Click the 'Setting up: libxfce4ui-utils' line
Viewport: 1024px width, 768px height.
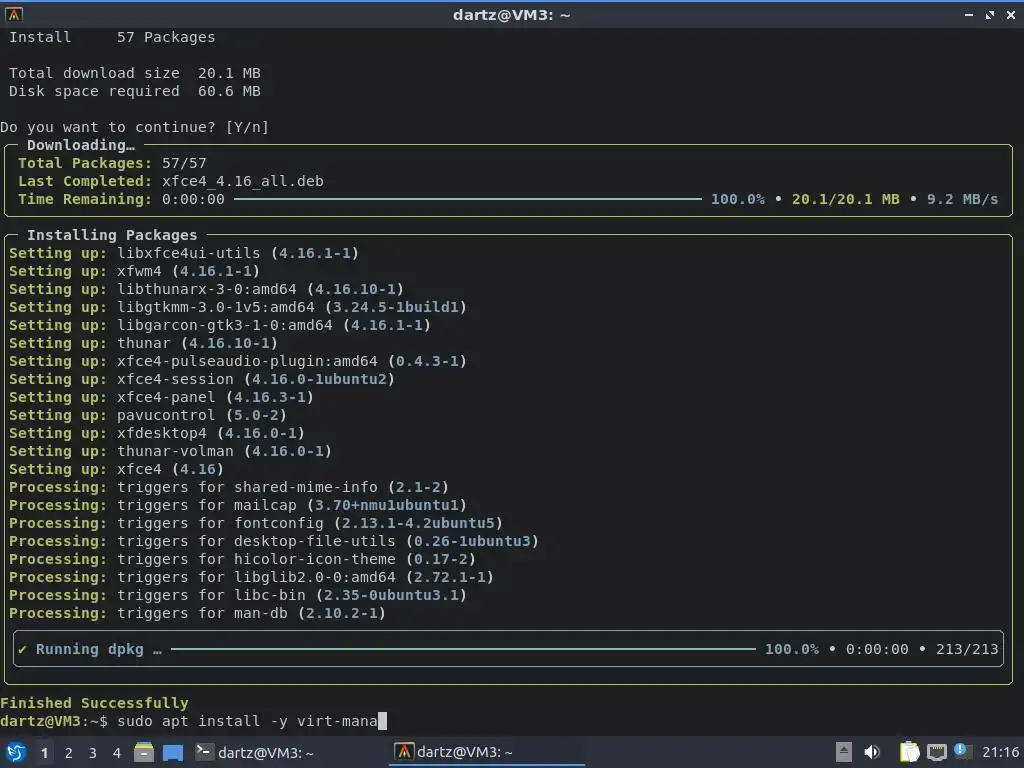pyautogui.click(x=184, y=253)
